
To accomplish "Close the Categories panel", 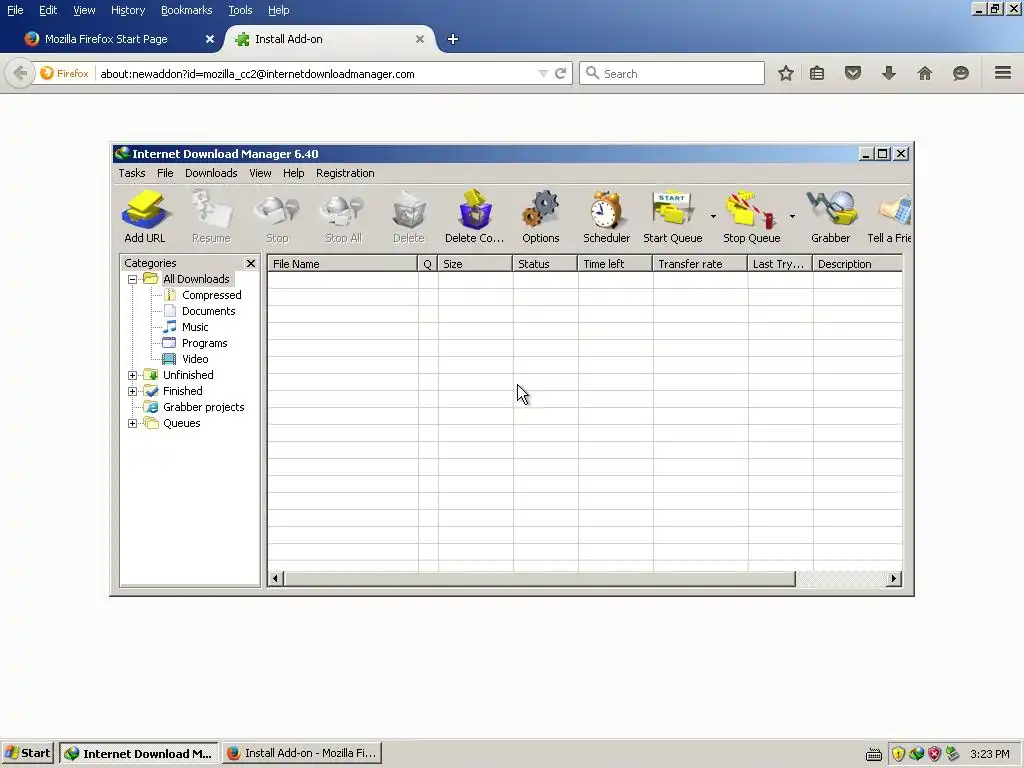I will [251, 263].
